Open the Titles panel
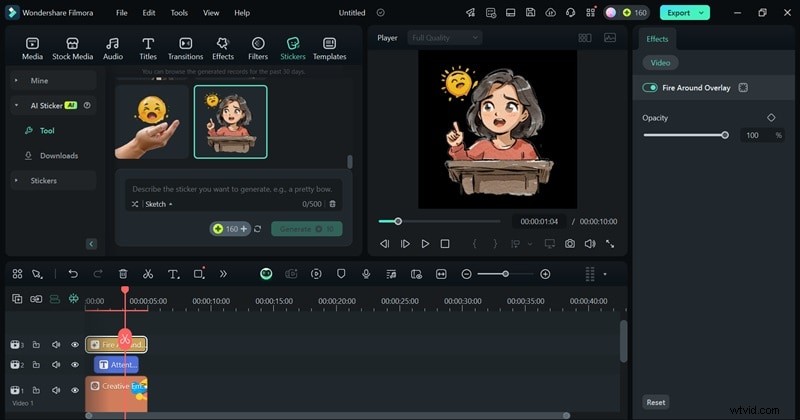800x420 pixels. (x=148, y=49)
